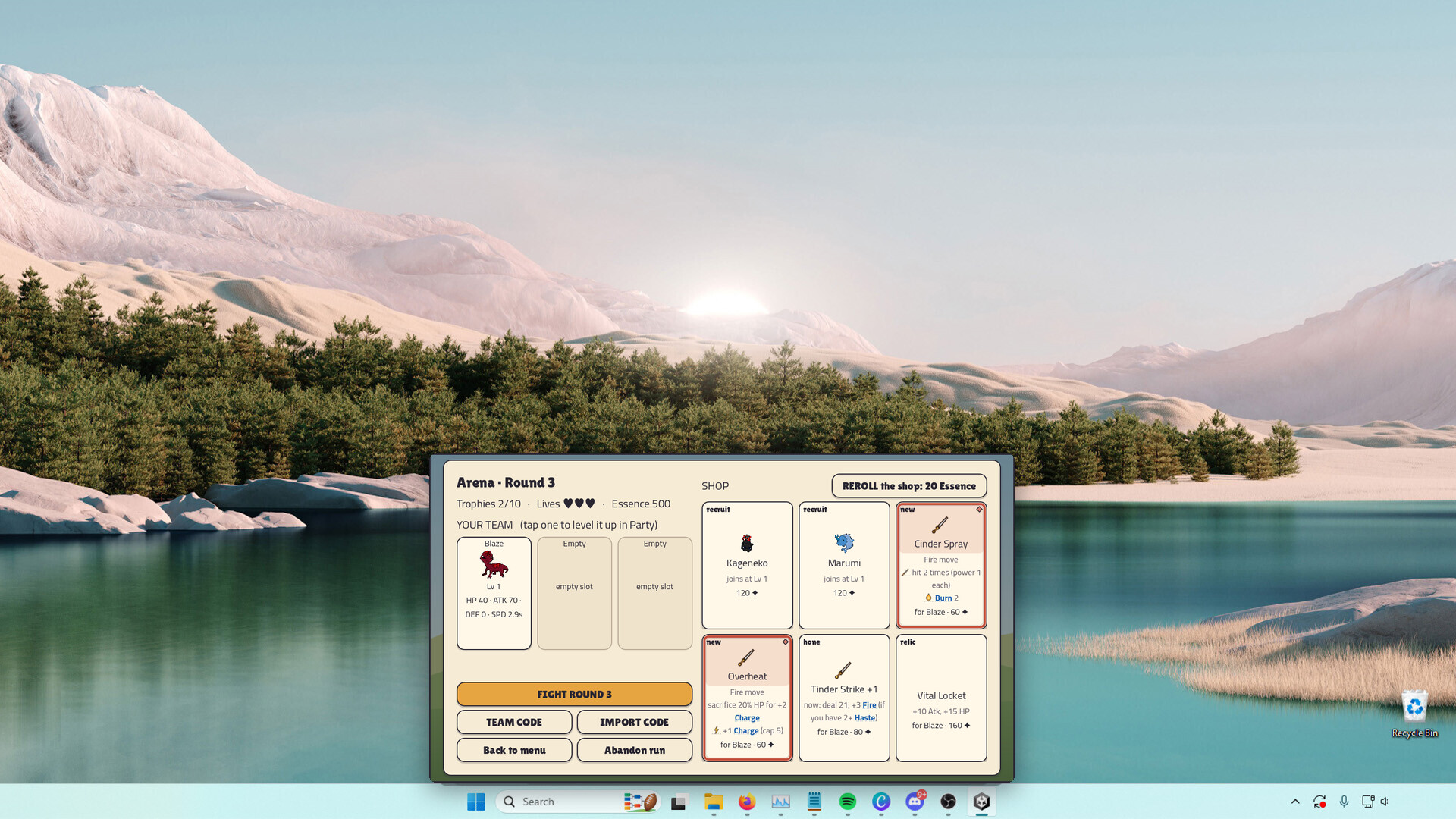Click the Kageneko recruit sprite
Viewport: 1456px width, 819px height.
(747, 543)
